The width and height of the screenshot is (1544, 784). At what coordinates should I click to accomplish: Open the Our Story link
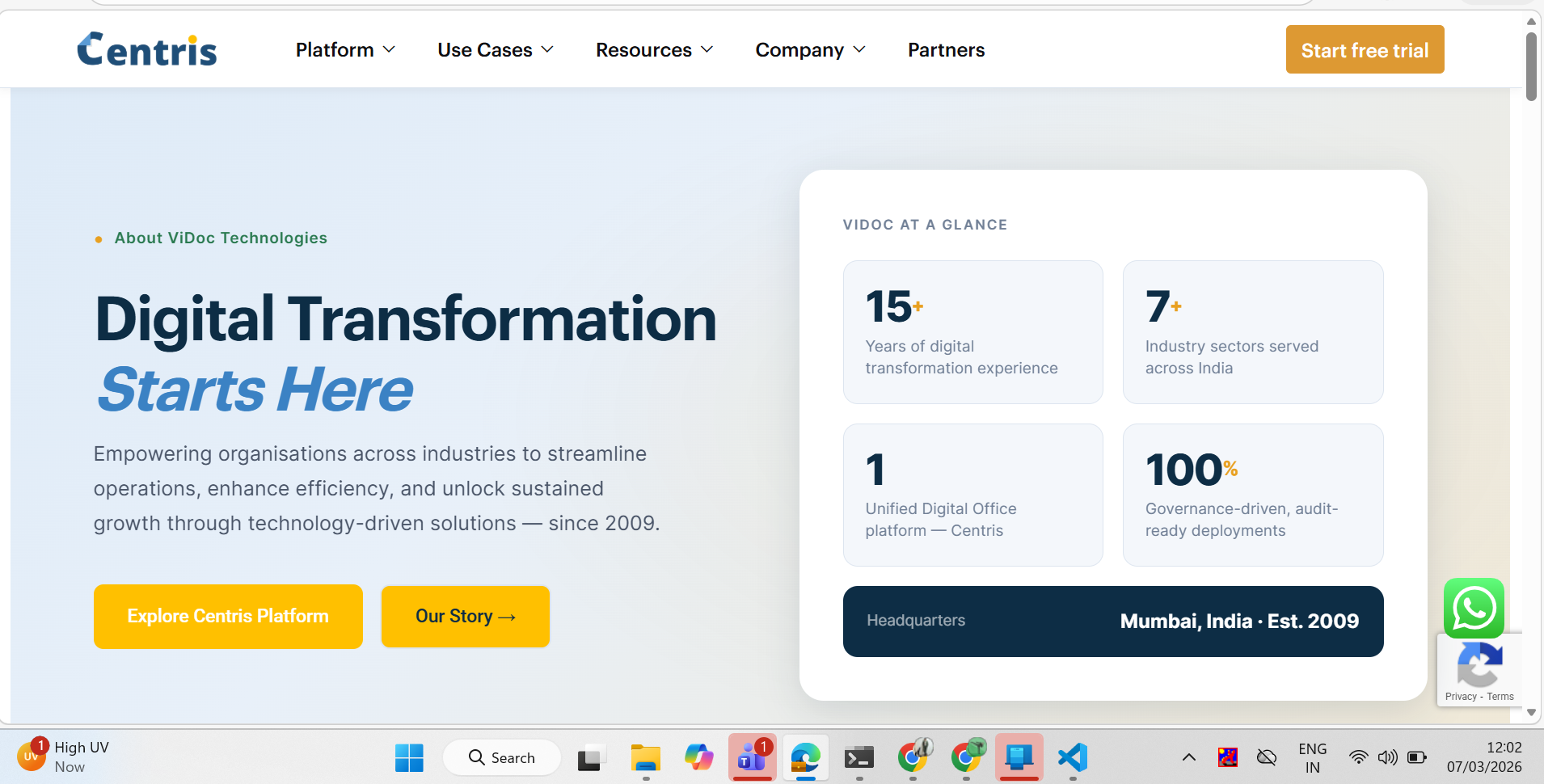pyautogui.click(x=465, y=616)
